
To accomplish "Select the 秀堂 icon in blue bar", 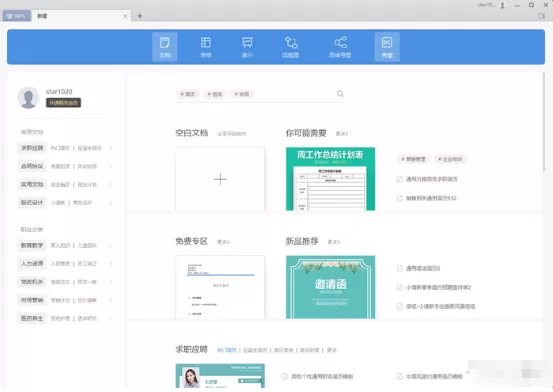I will pos(387,47).
